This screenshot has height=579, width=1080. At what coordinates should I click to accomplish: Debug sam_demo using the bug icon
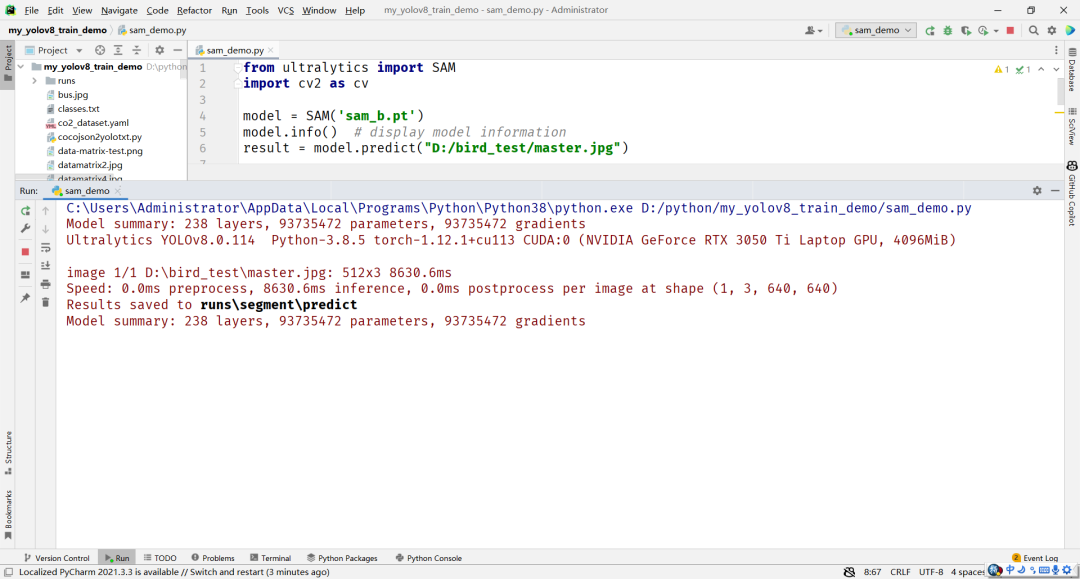(x=948, y=31)
